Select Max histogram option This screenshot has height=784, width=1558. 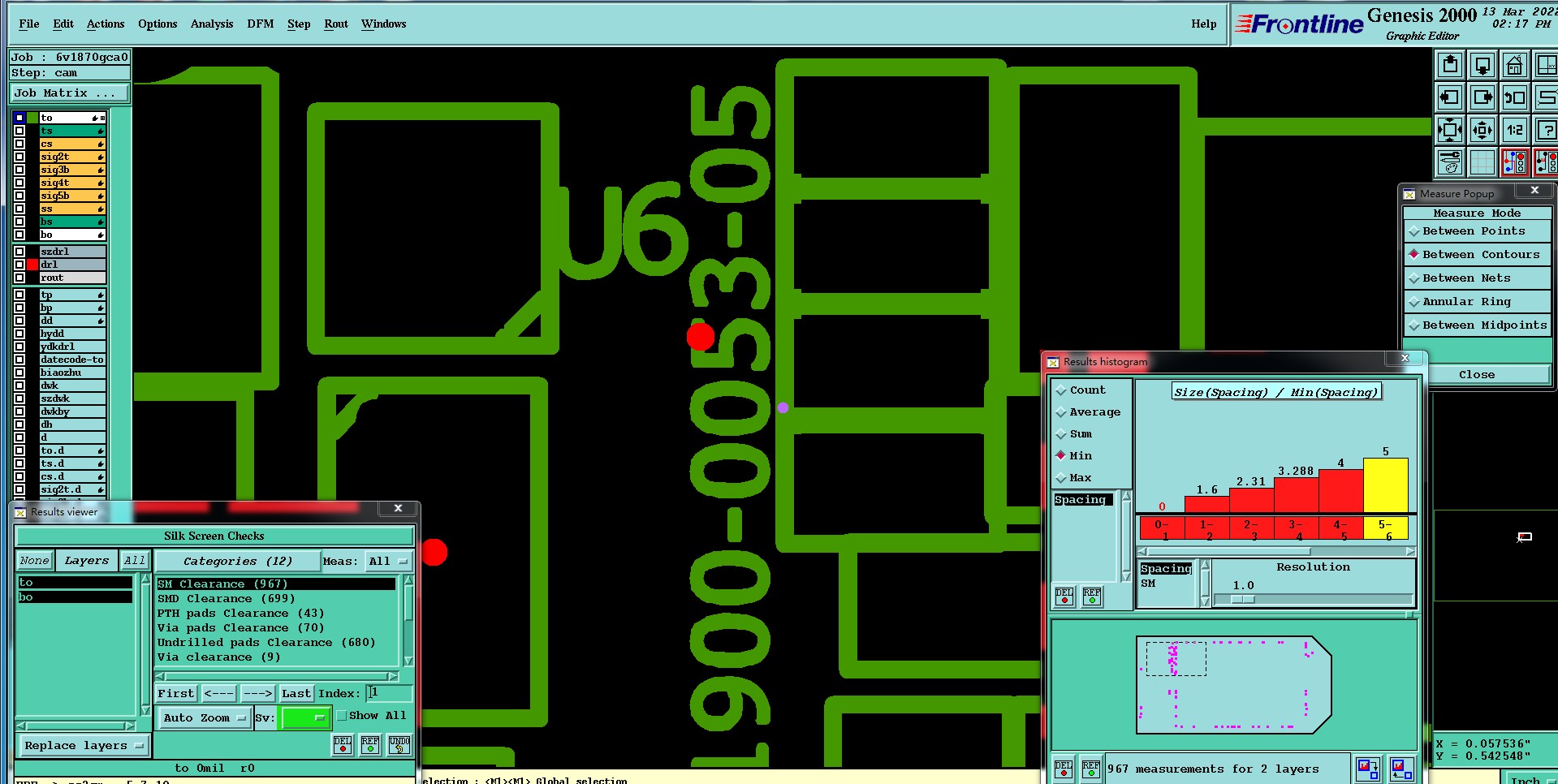pos(1074,478)
